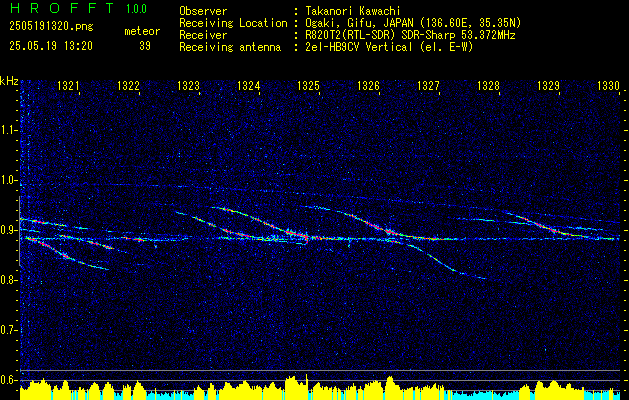The image size is (629, 400).
Task: Select the 1323 time tick label
Action: point(189,85)
